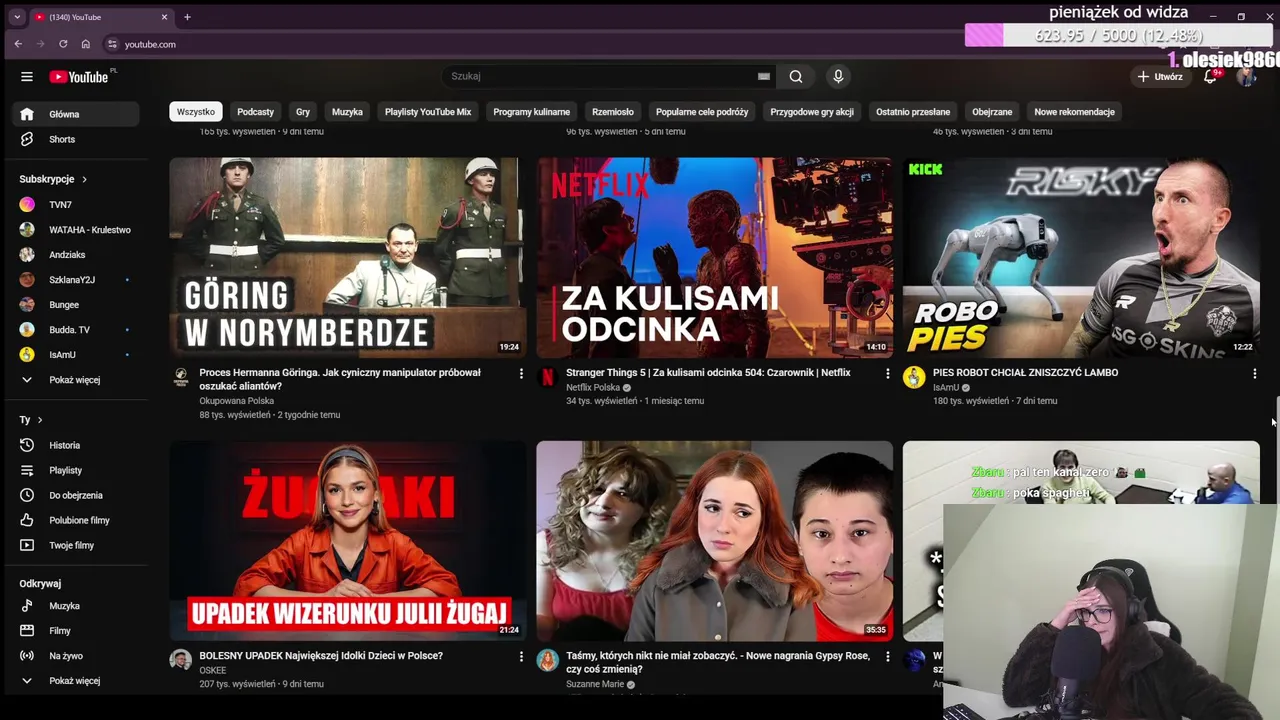Open options menu for Göring video
The height and width of the screenshot is (720, 1280).
pyautogui.click(x=521, y=373)
